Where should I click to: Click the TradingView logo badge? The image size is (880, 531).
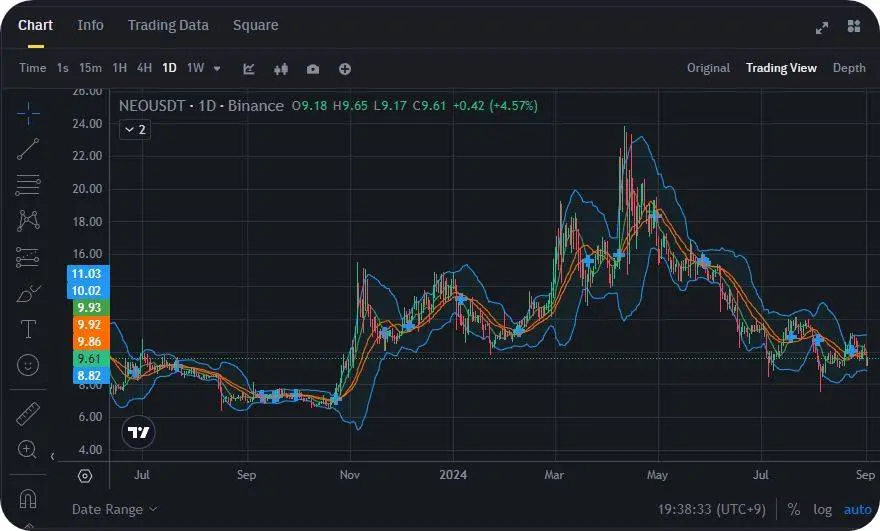tap(139, 432)
